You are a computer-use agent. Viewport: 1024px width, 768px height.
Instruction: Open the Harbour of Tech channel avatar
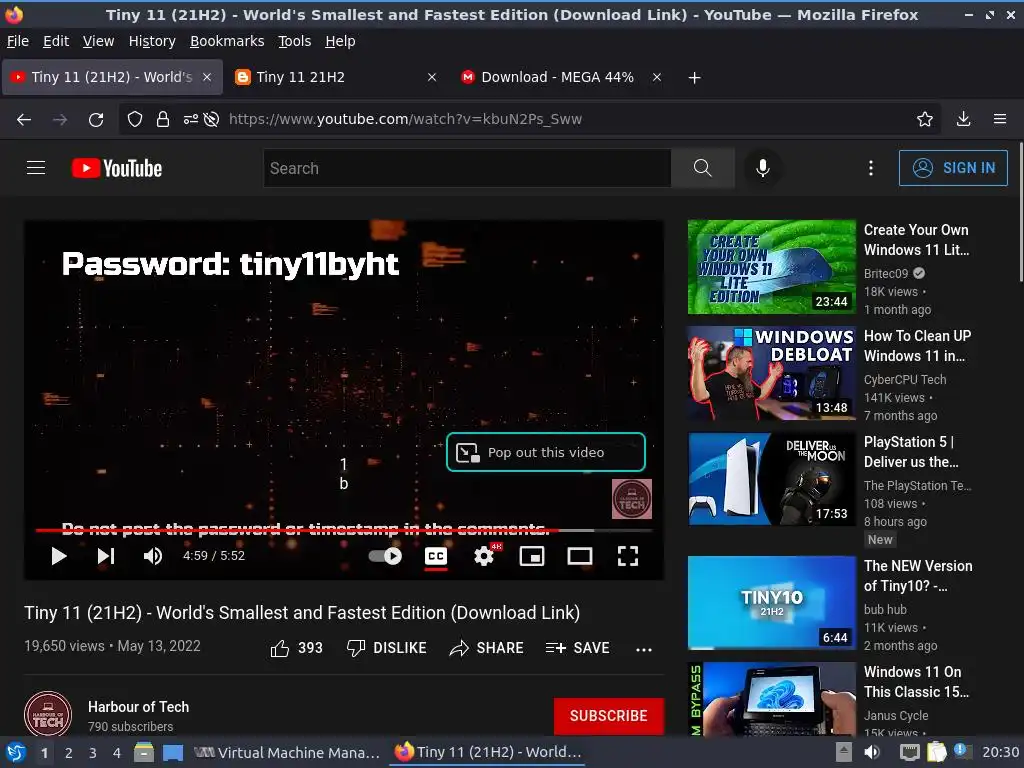point(48,714)
